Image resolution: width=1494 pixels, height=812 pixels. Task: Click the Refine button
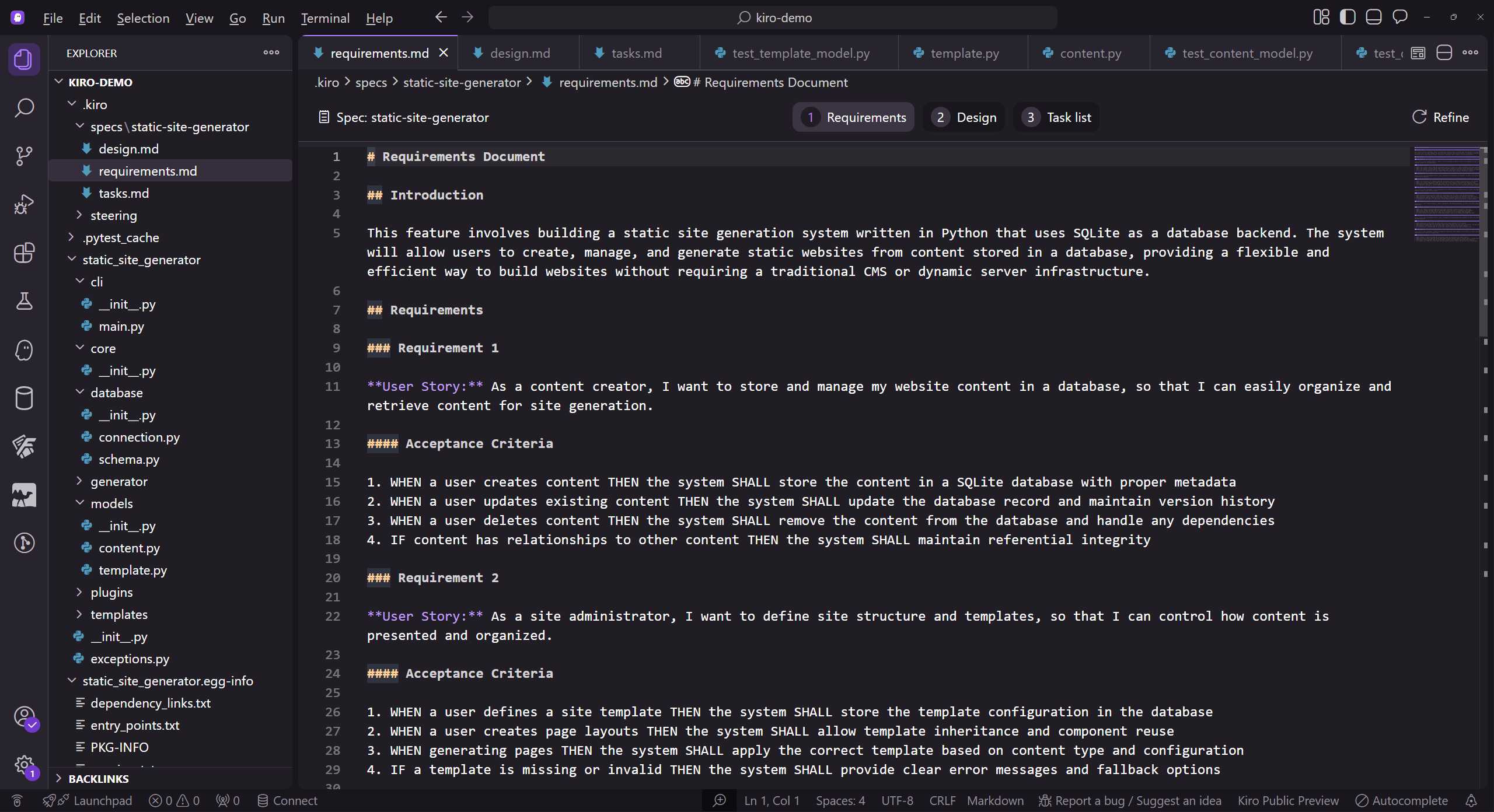point(1441,117)
